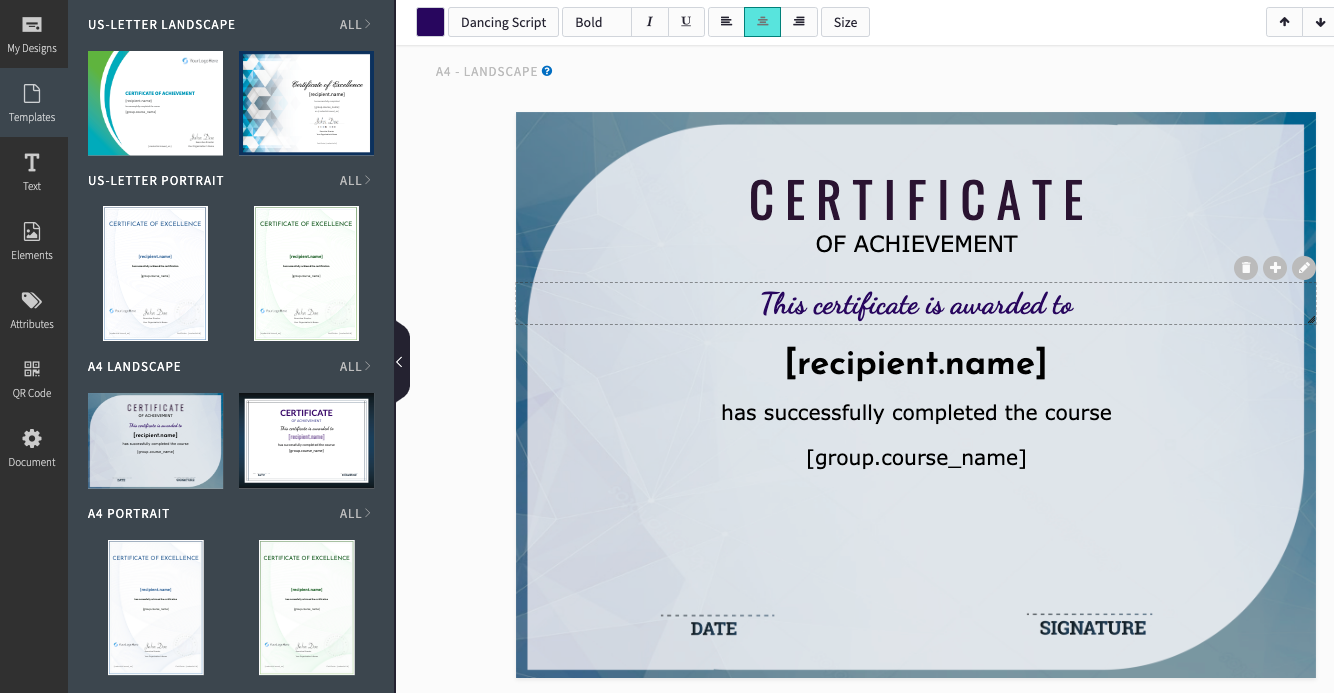Open the QR Code panel
Viewport: 1334px width, 693px height.
coord(32,379)
